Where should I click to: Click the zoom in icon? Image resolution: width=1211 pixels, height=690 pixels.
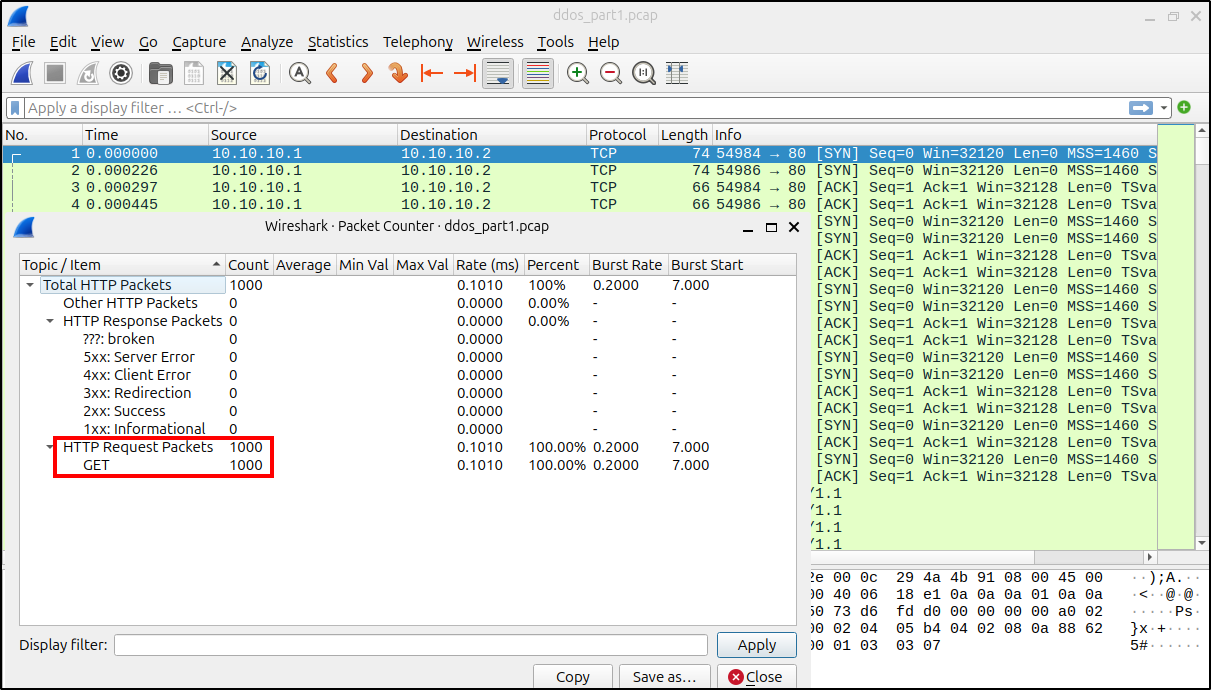point(577,73)
